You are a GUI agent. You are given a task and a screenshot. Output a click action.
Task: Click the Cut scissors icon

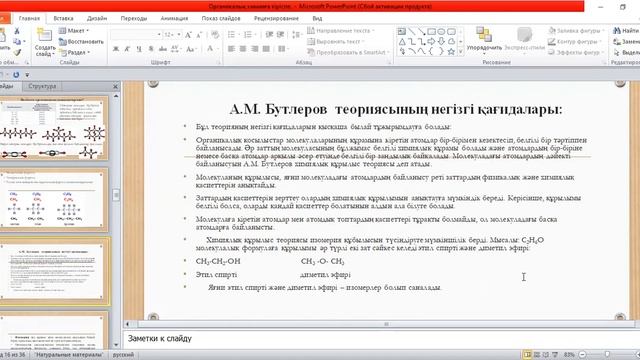(x=17, y=31)
